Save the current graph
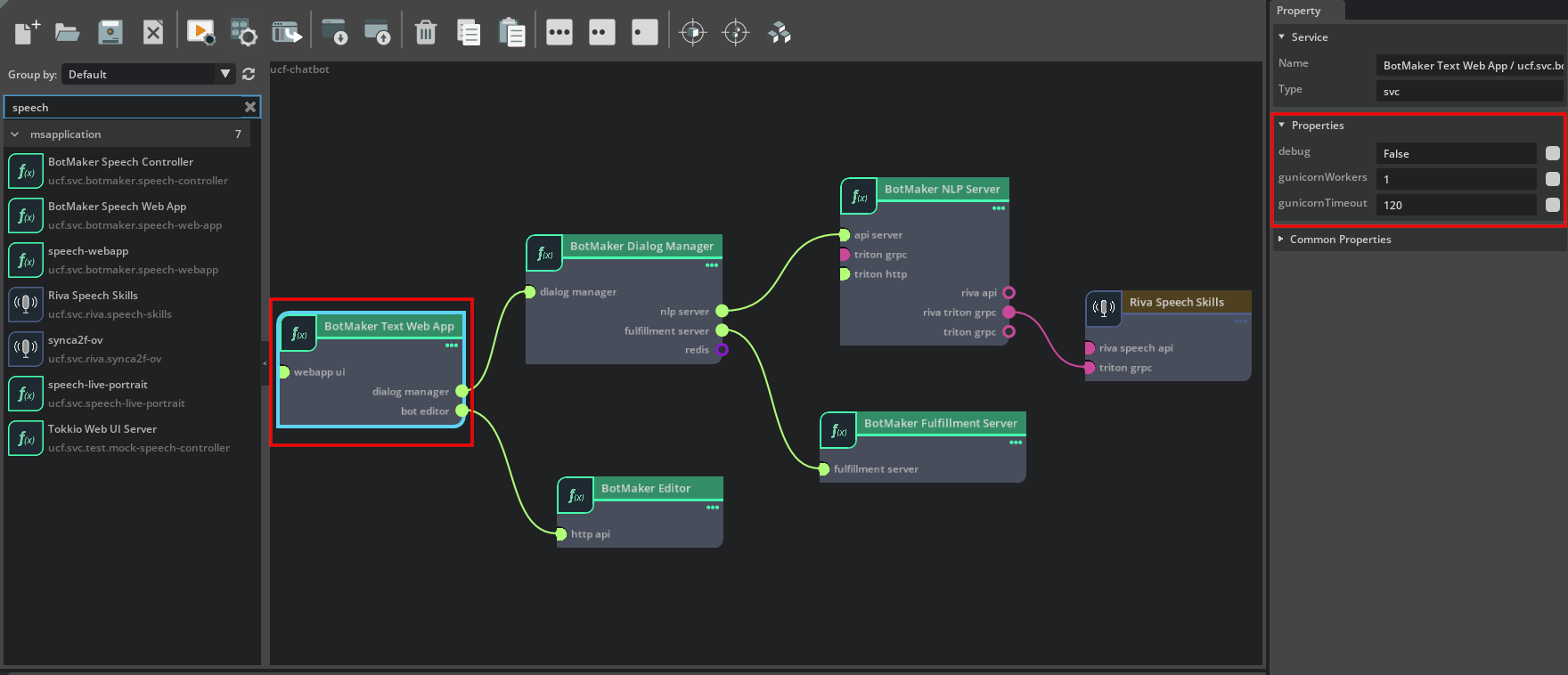Screen dimensions: 1568x675 click(110, 33)
